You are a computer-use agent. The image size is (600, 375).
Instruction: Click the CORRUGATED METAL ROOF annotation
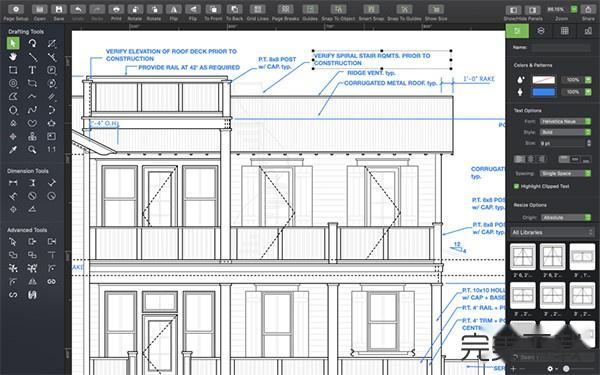tap(390, 83)
